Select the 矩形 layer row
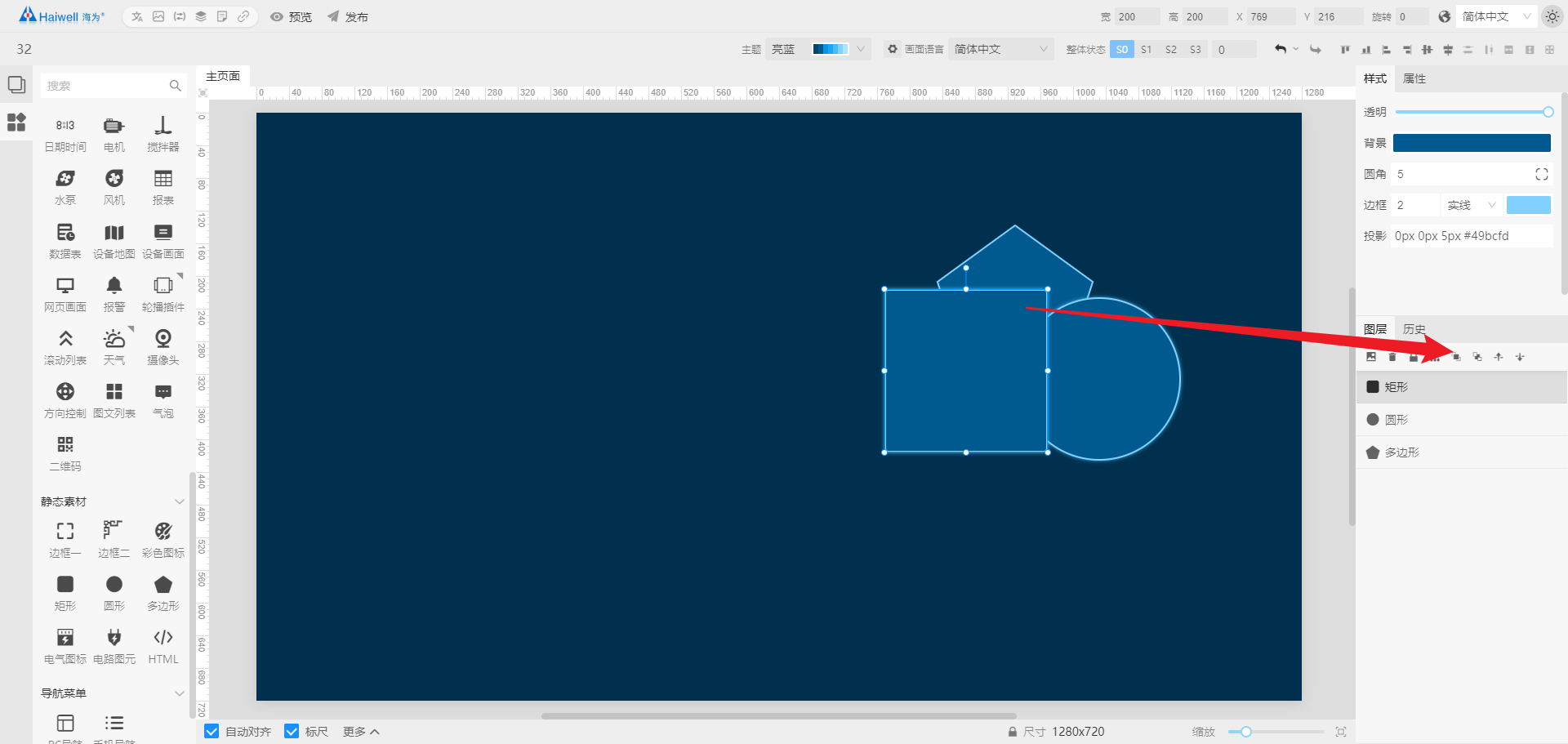Viewport: 1568px width, 744px height. (x=1462, y=387)
